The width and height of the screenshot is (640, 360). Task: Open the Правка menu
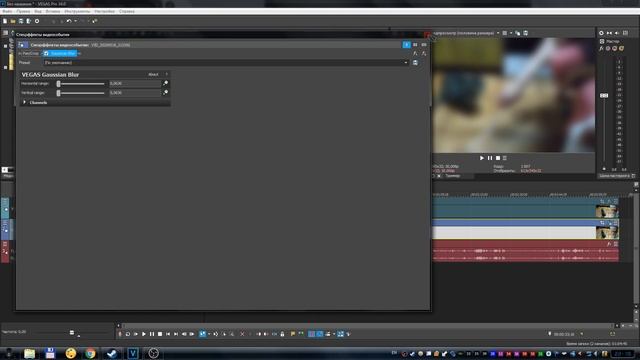tap(23, 11)
